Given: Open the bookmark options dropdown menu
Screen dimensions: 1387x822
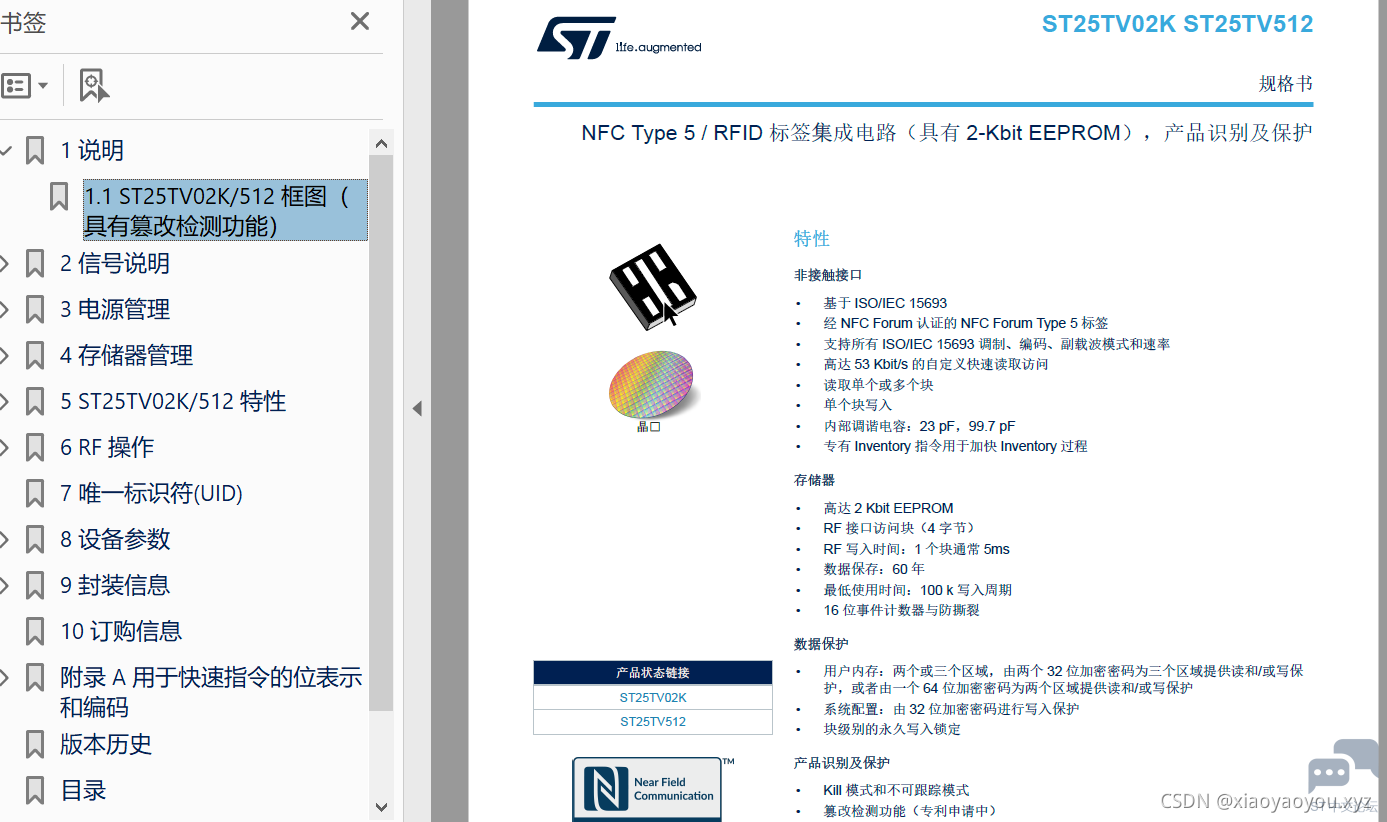Looking at the screenshot, I should click(x=26, y=86).
